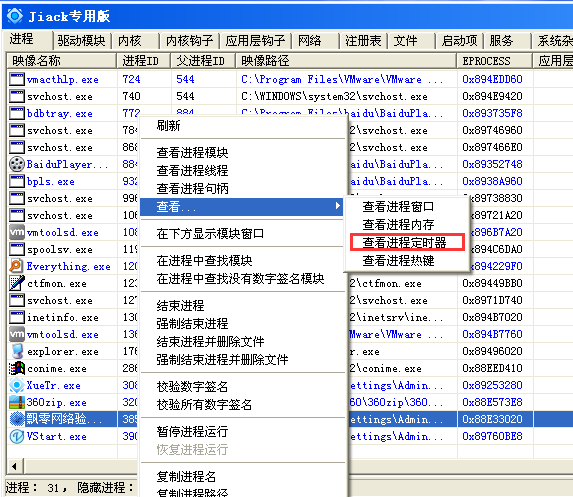Click the bdbtray.exe process icon
Screen dimensions: 573x497
point(16,113)
